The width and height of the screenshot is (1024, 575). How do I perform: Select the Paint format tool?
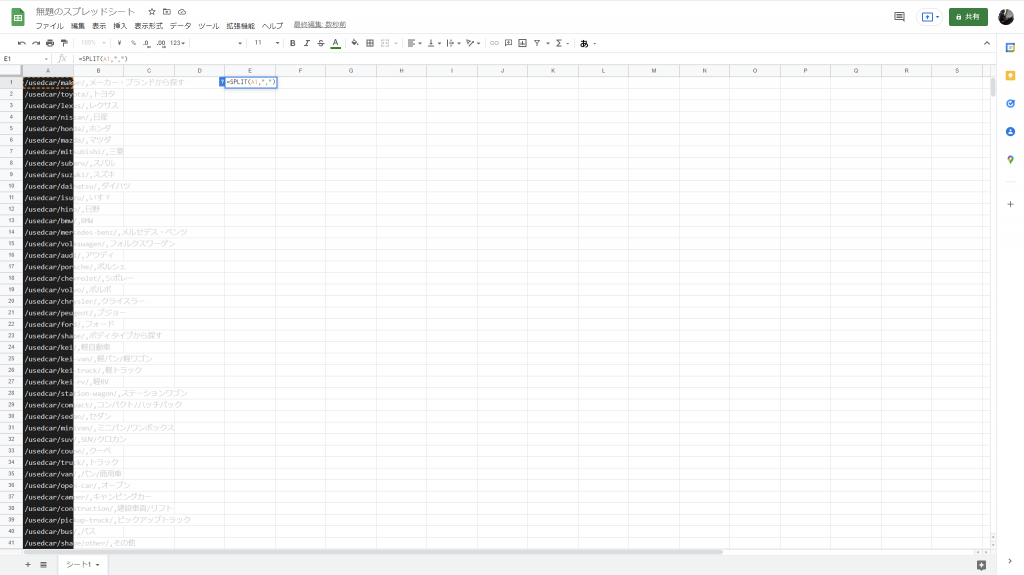click(x=64, y=43)
